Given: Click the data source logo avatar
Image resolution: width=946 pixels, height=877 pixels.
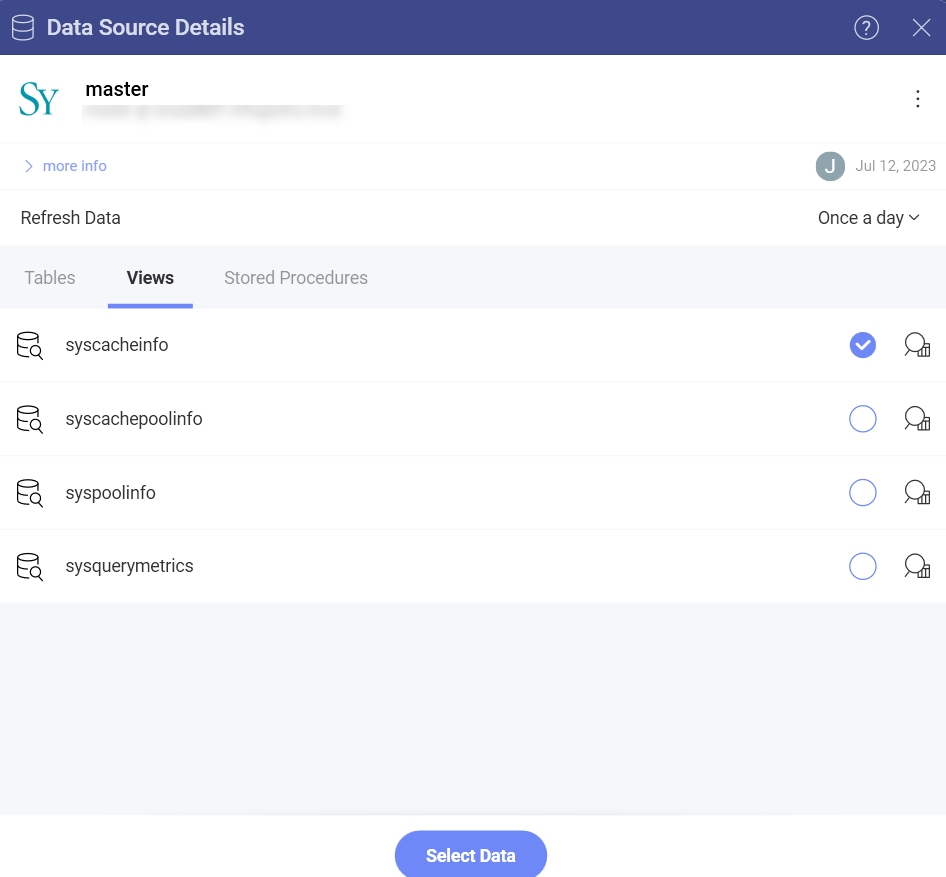Looking at the screenshot, I should (38, 99).
